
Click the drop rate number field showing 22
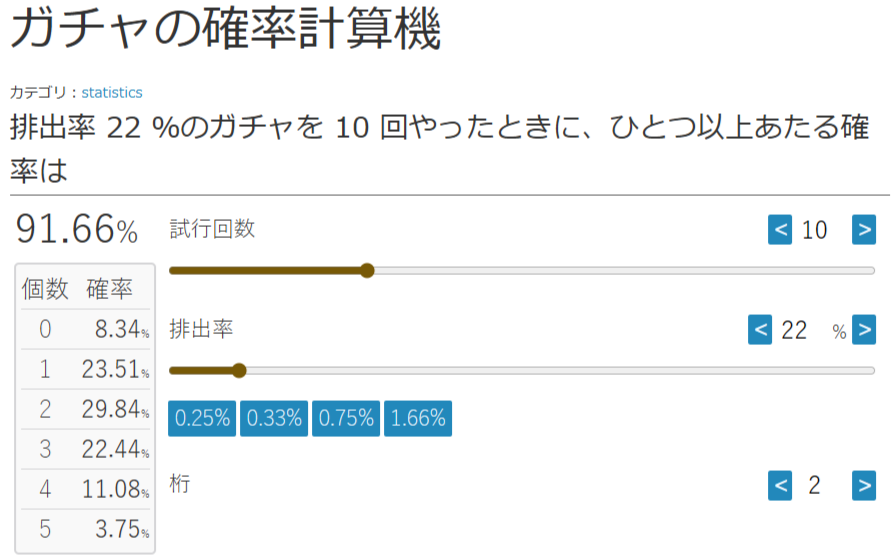(x=795, y=330)
